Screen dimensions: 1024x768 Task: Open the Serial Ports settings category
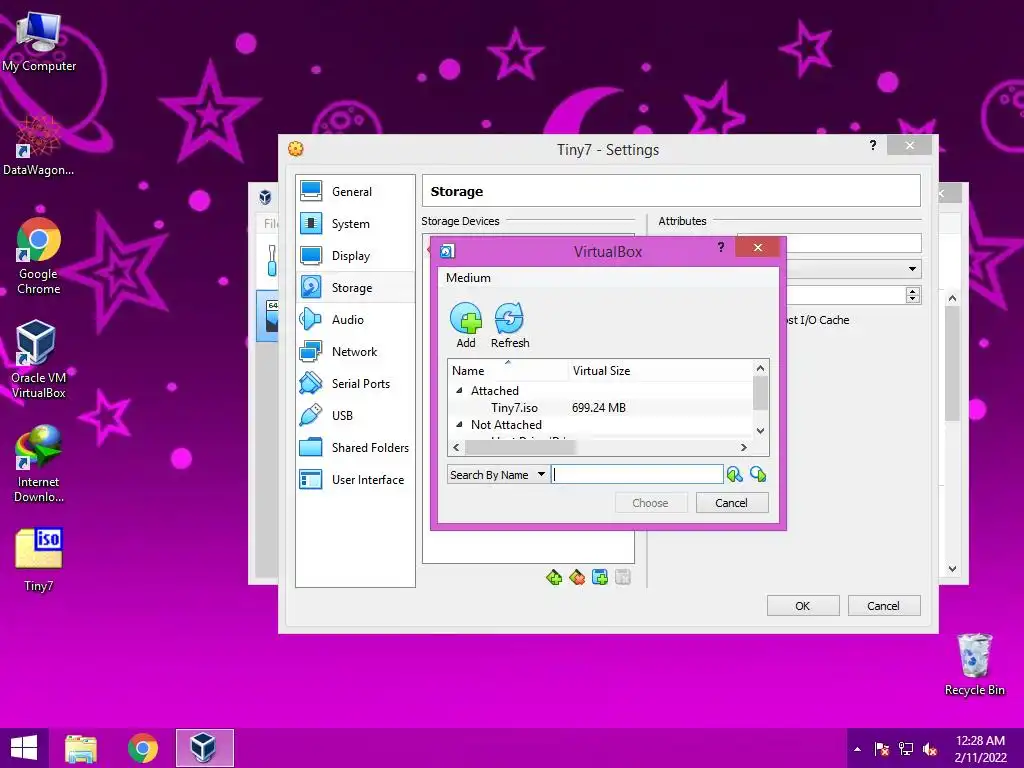click(355, 383)
